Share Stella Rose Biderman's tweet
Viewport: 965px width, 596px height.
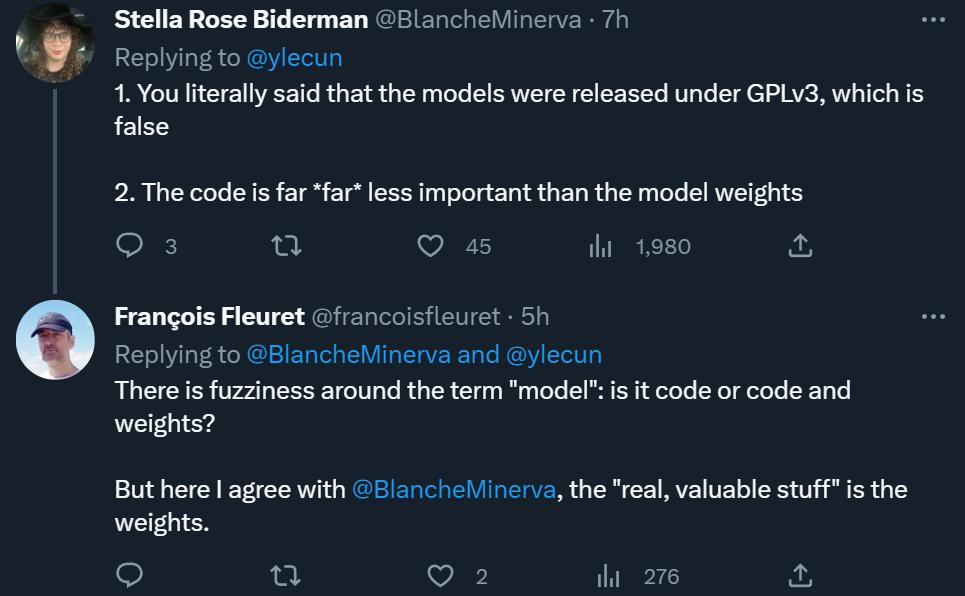click(800, 246)
